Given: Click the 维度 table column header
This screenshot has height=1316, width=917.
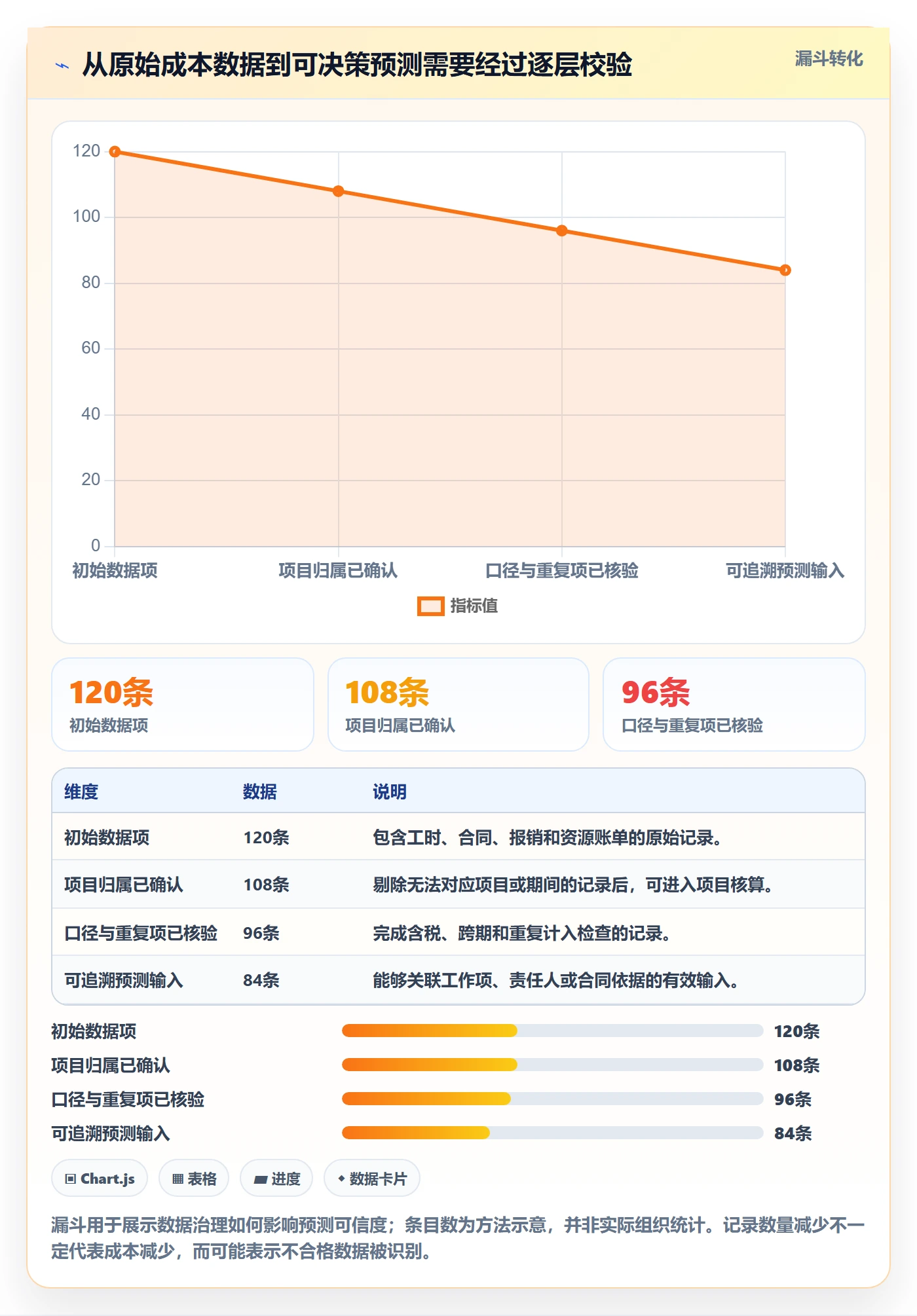Looking at the screenshot, I should point(81,792).
